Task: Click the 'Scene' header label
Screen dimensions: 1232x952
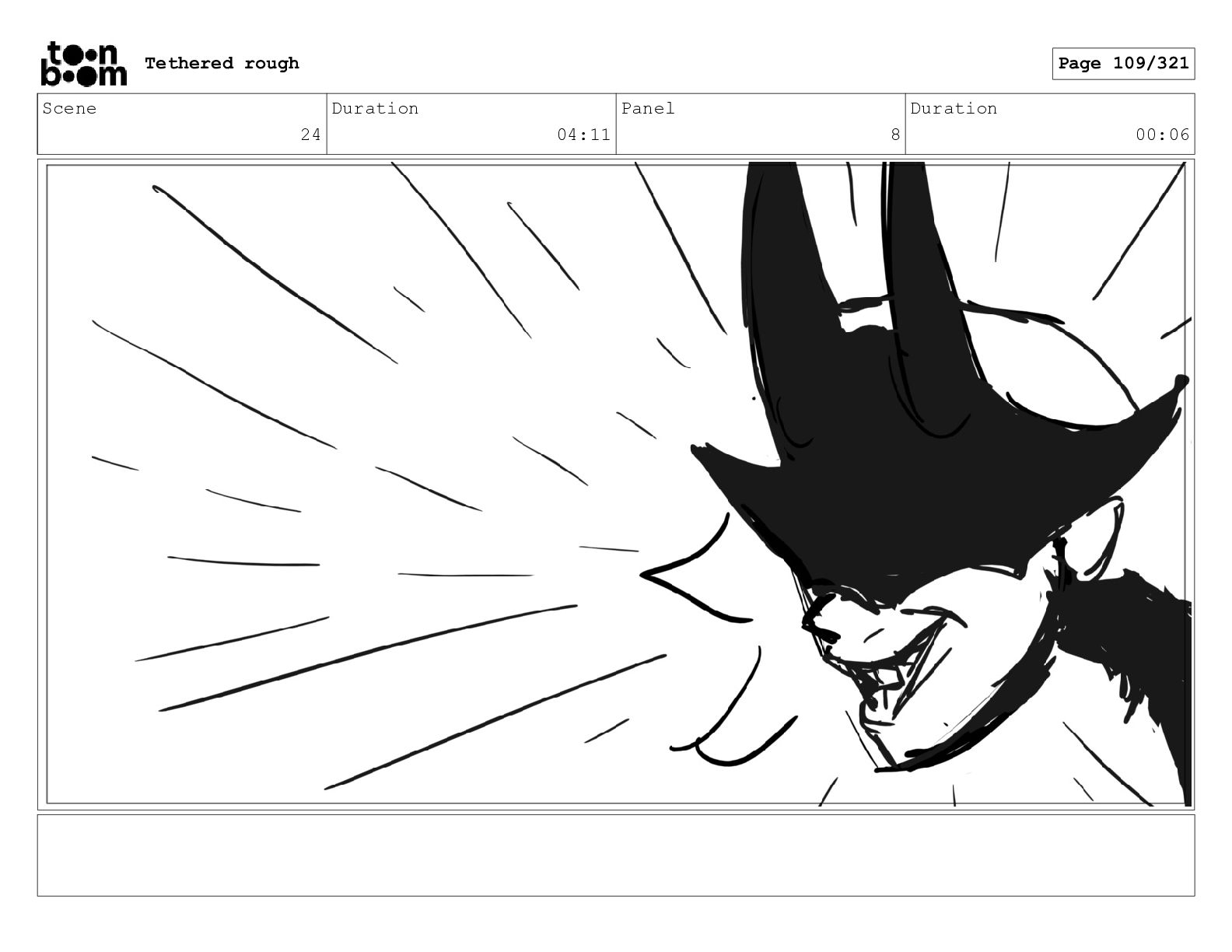Action: coord(69,108)
